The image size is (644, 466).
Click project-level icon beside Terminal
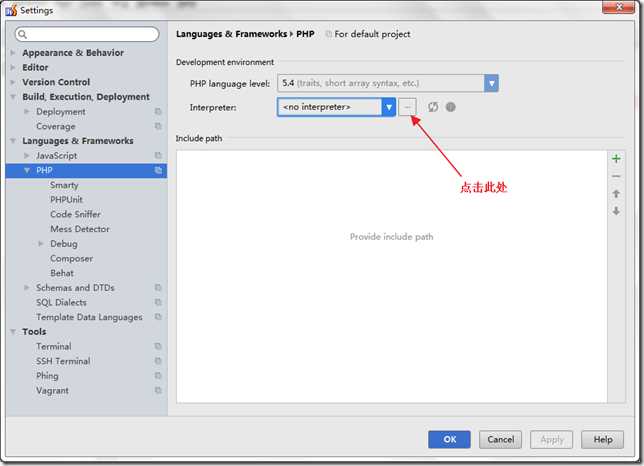point(158,346)
